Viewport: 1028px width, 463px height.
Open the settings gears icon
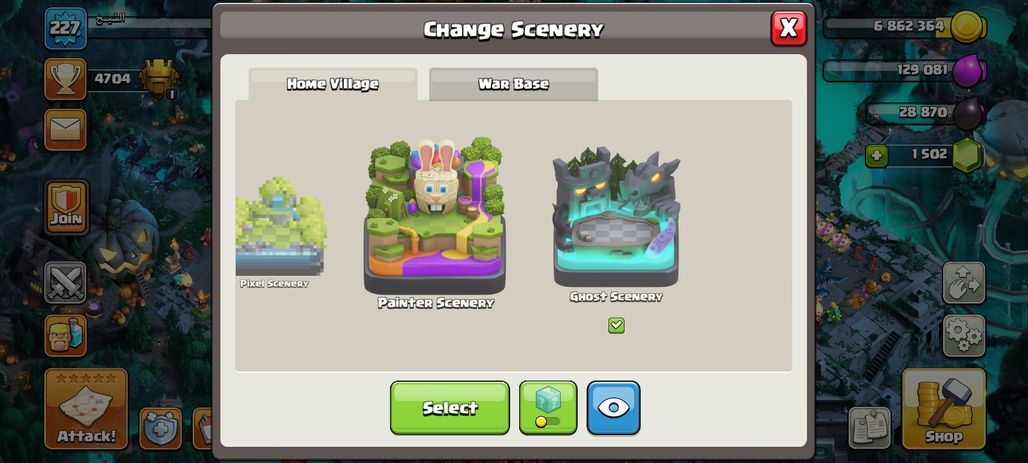click(x=964, y=335)
